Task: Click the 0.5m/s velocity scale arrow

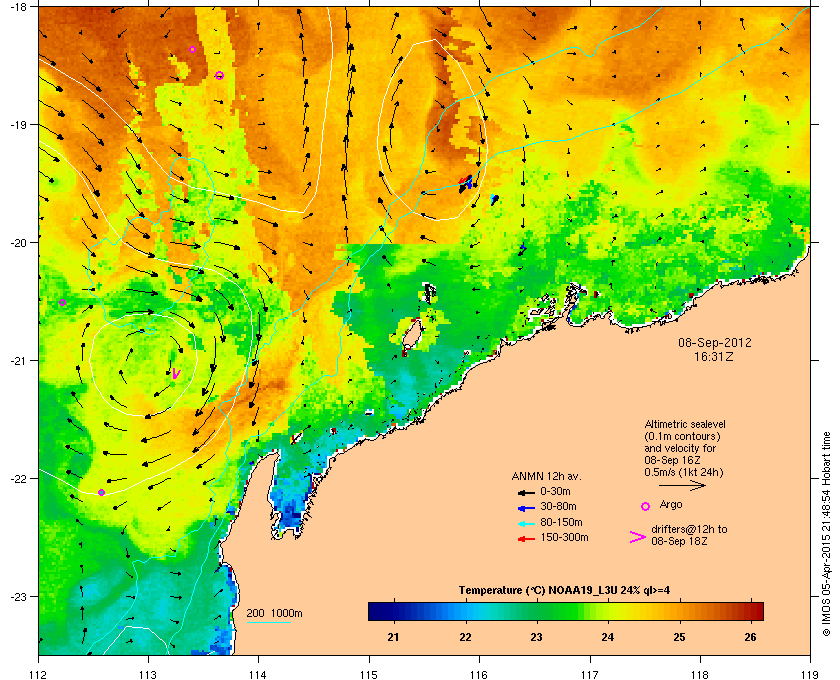Action: (x=682, y=486)
